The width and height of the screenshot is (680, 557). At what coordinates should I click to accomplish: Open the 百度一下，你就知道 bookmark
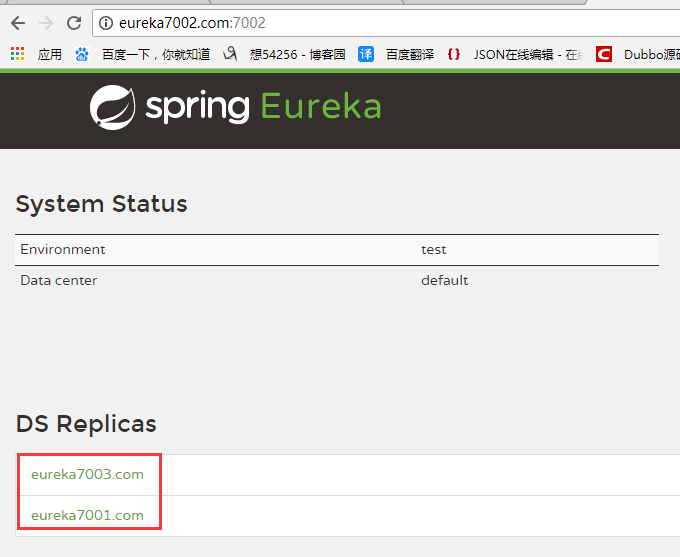pos(156,55)
